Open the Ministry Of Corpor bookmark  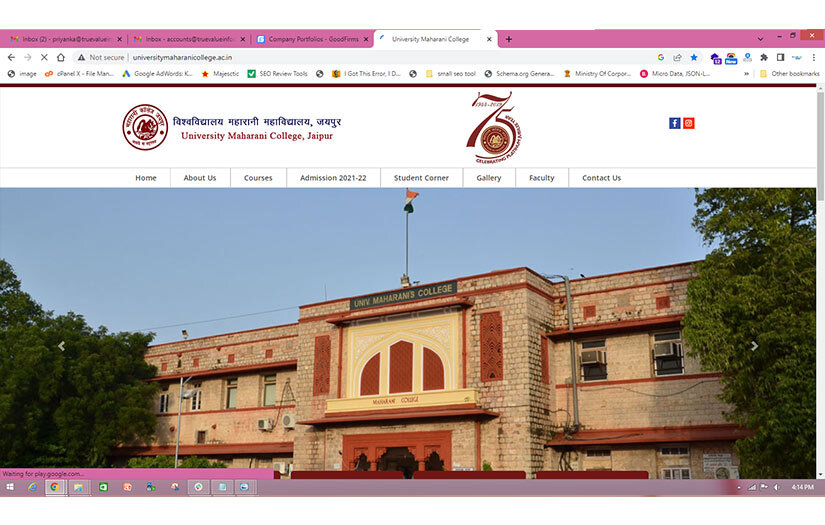point(597,74)
